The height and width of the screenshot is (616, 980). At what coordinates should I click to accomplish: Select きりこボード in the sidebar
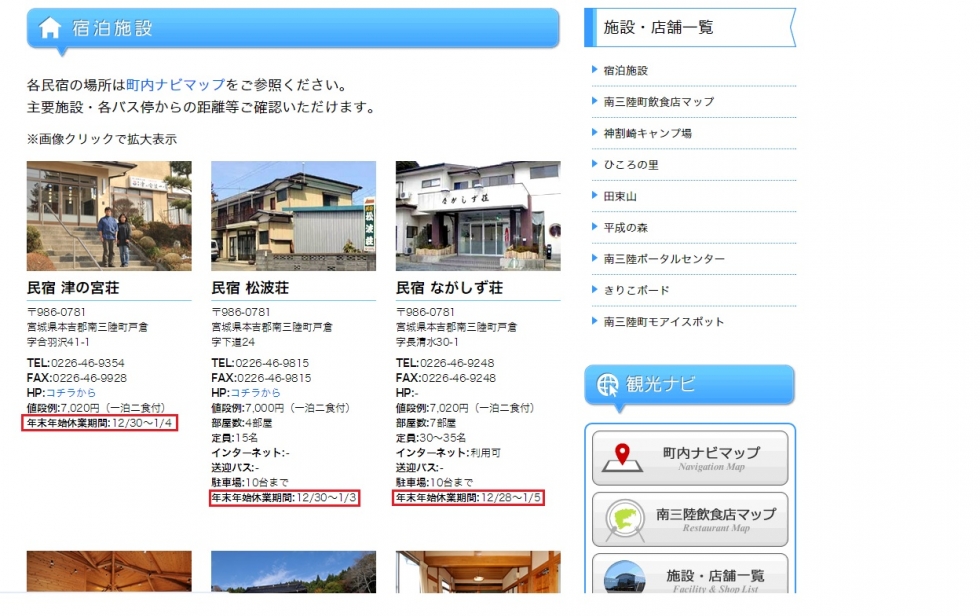[636, 291]
